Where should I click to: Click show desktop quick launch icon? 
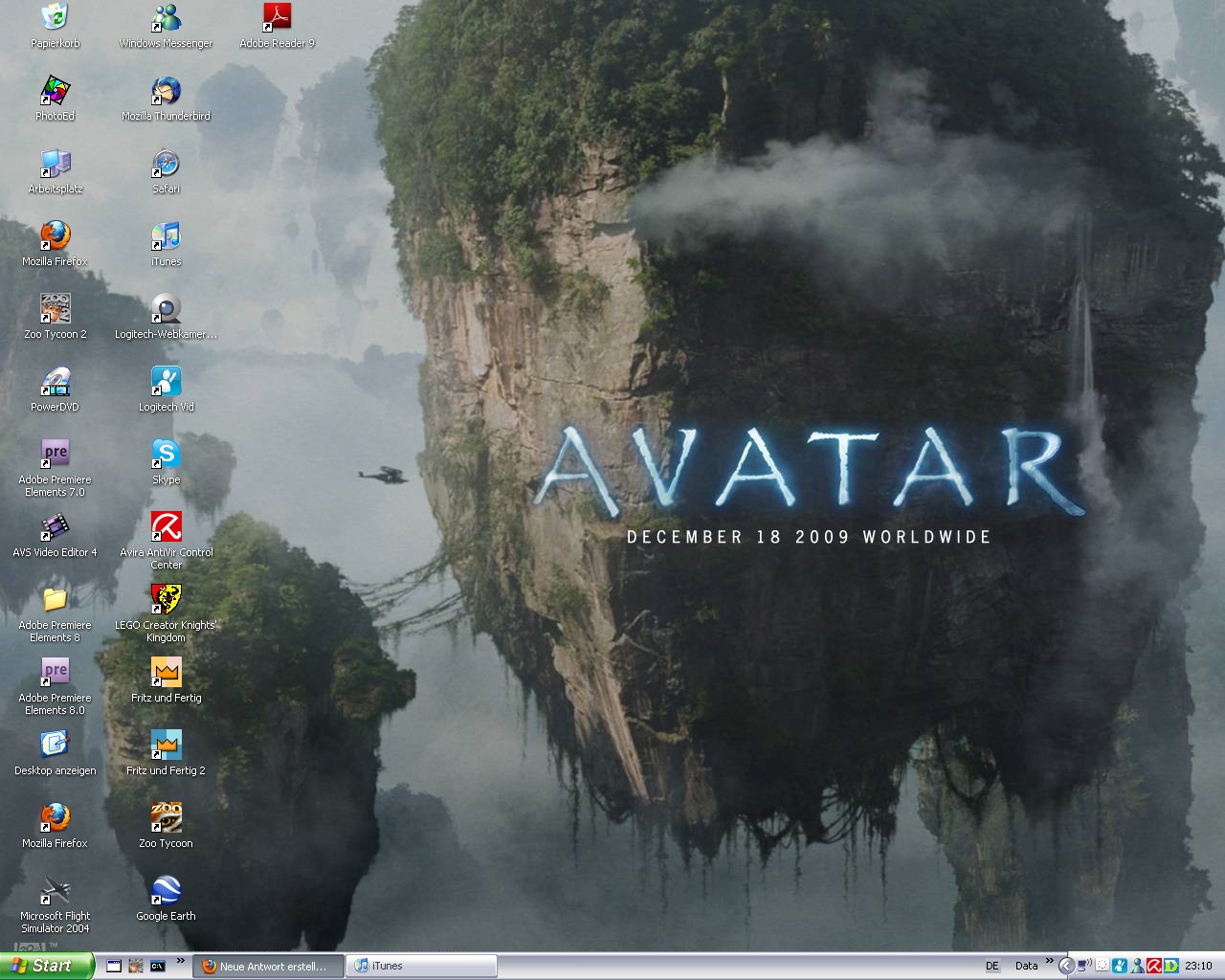click(x=114, y=966)
